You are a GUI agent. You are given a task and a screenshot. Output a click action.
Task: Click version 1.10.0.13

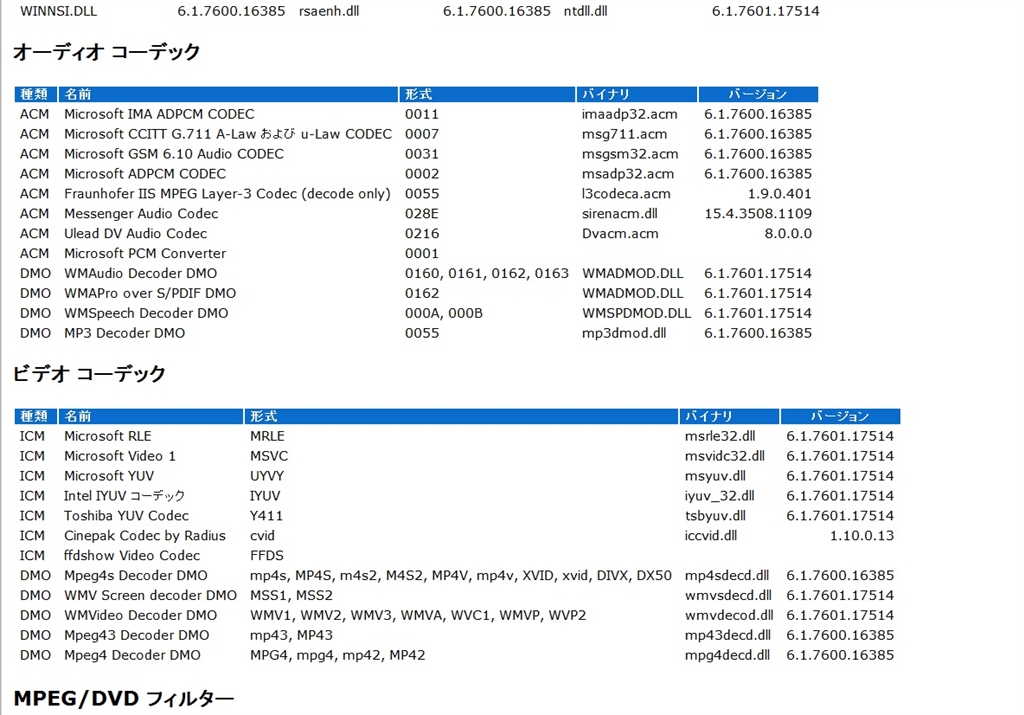(x=861, y=535)
